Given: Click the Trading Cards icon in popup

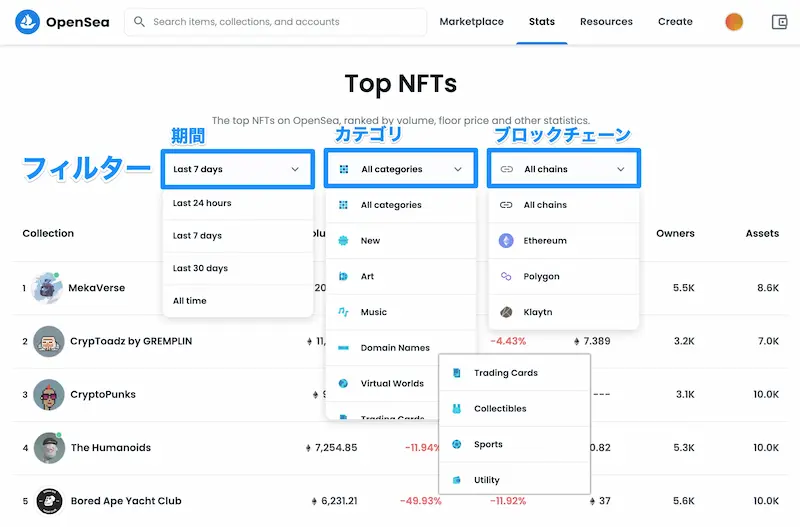Looking at the screenshot, I should pyautogui.click(x=457, y=373).
